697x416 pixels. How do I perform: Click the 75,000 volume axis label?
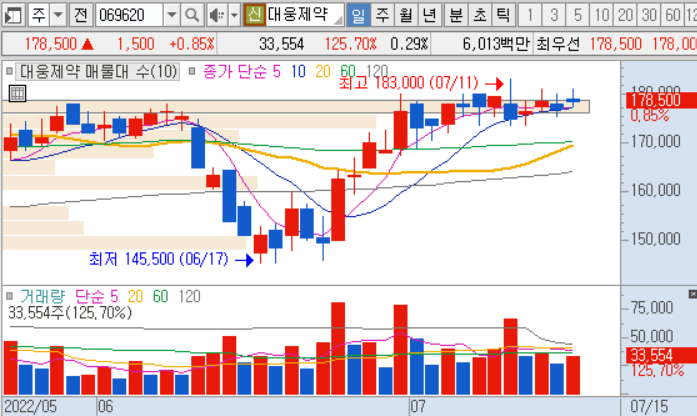[x=652, y=308]
